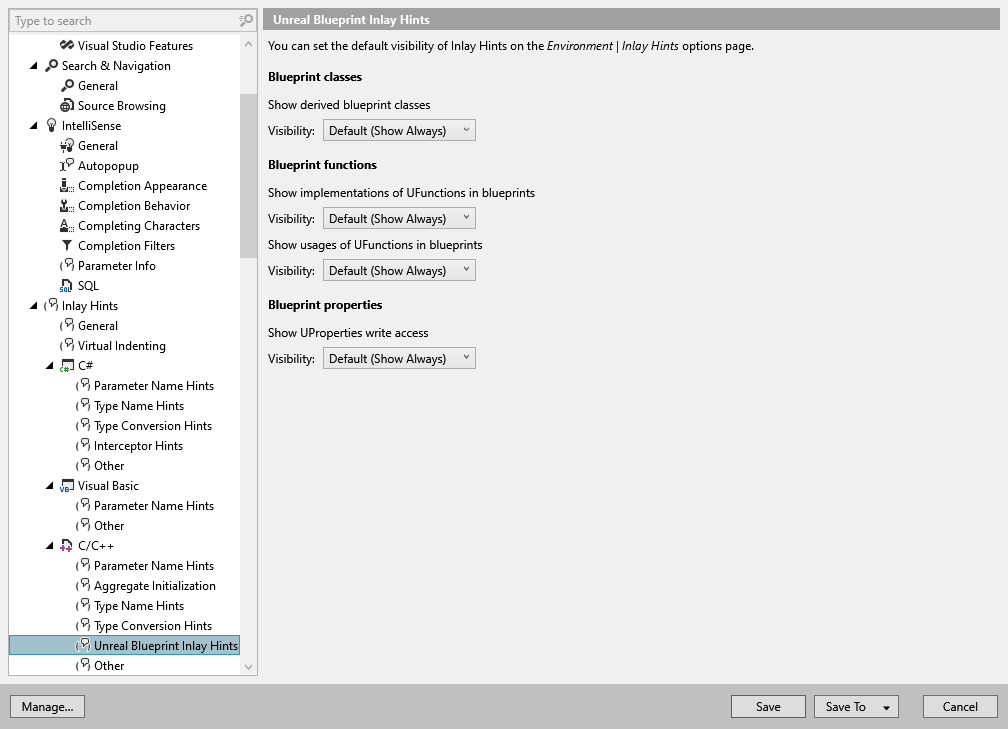
Task: Click the Source Browsing globe icon
Action: coord(67,105)
